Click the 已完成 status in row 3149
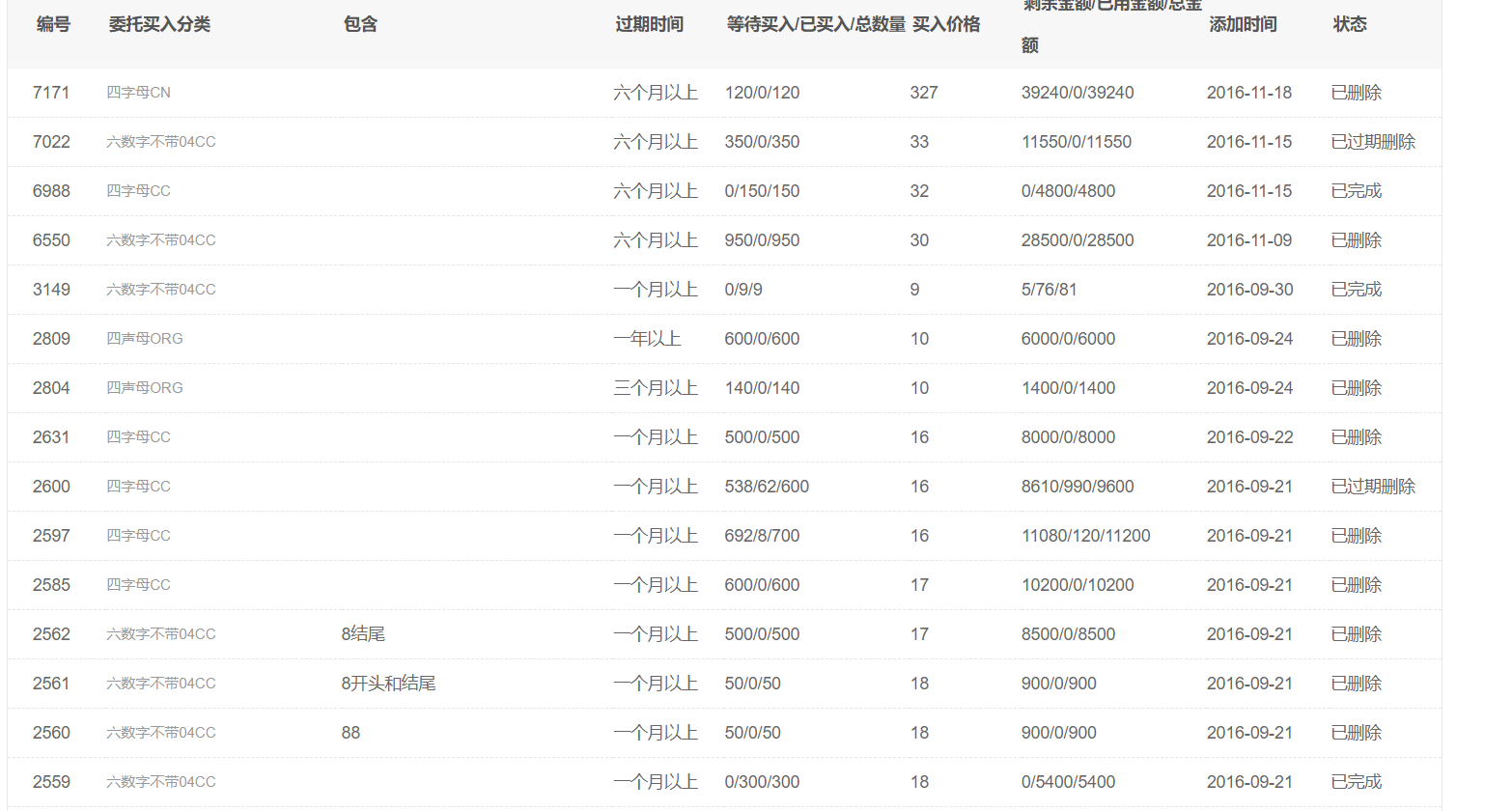 (1356, 290)
